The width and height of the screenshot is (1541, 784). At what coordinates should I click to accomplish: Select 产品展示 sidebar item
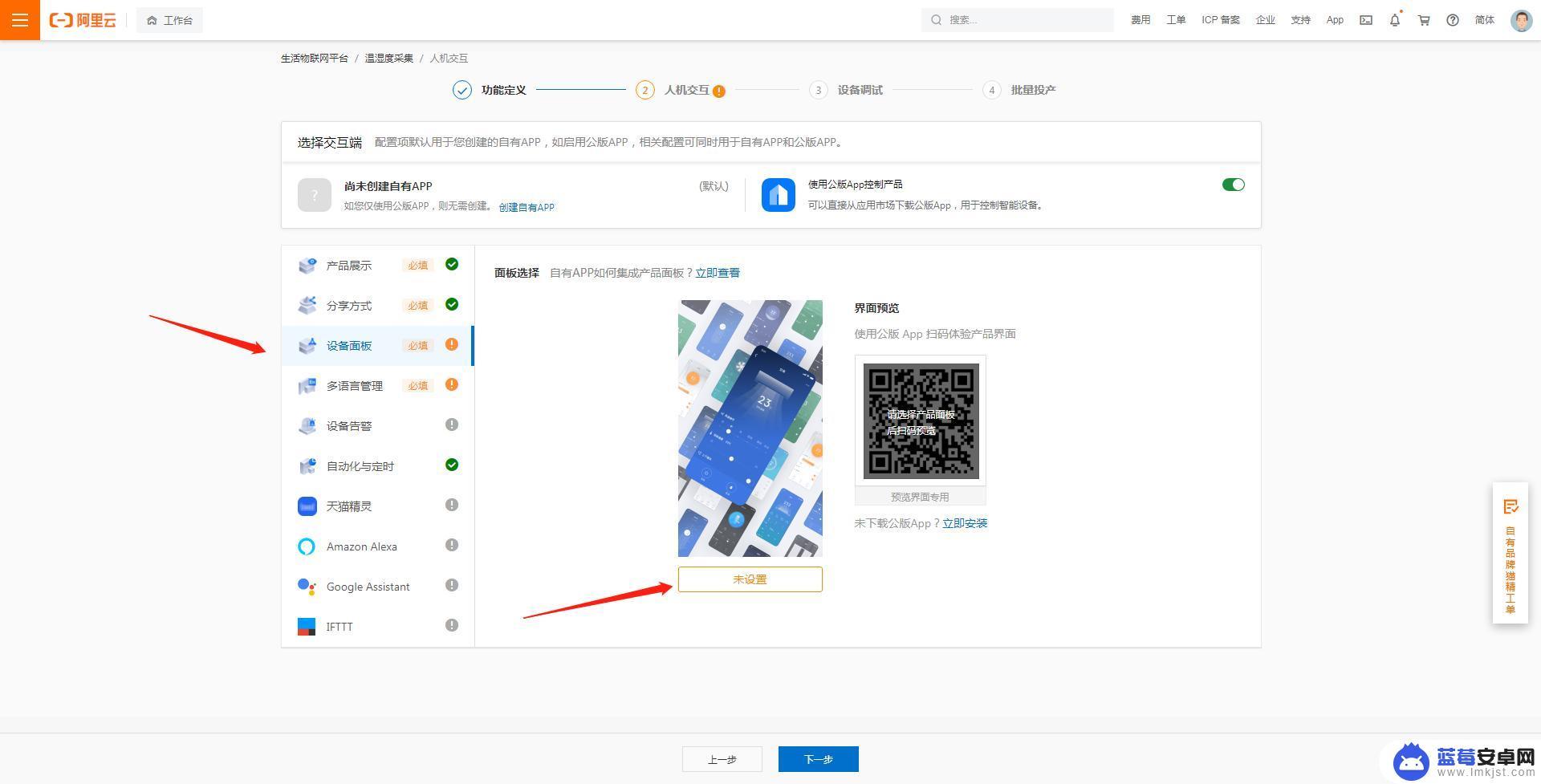[x=377, y=266]
